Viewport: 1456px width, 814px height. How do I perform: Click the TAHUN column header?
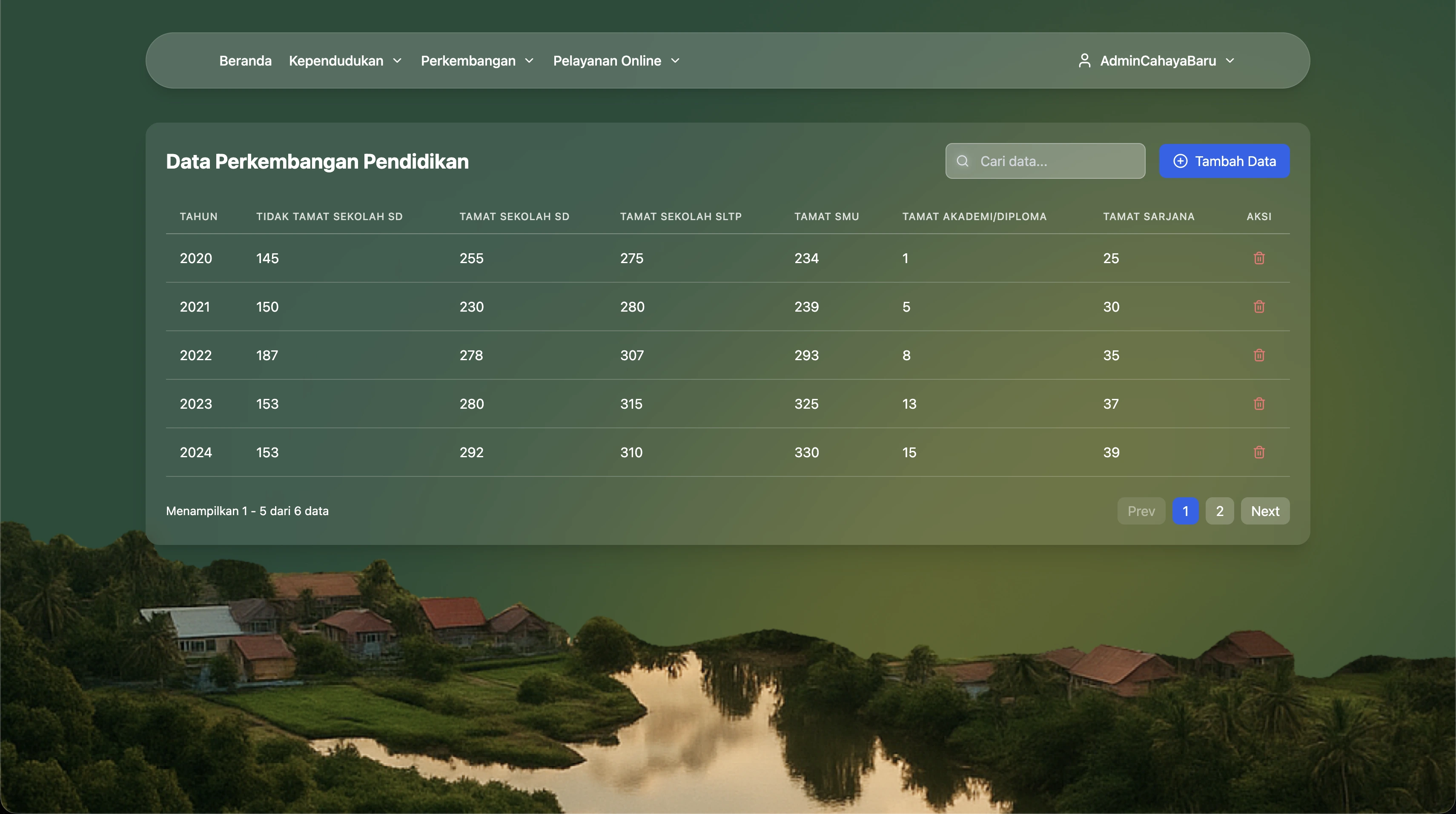tap(198, 217)
